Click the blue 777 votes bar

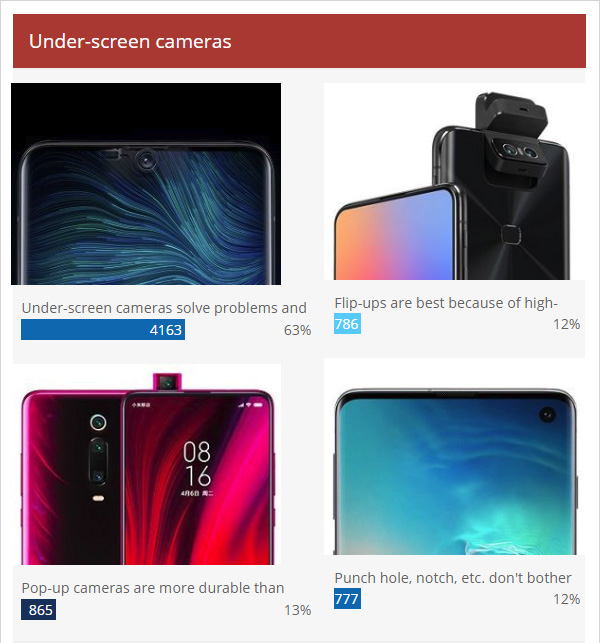pos(347,599)
